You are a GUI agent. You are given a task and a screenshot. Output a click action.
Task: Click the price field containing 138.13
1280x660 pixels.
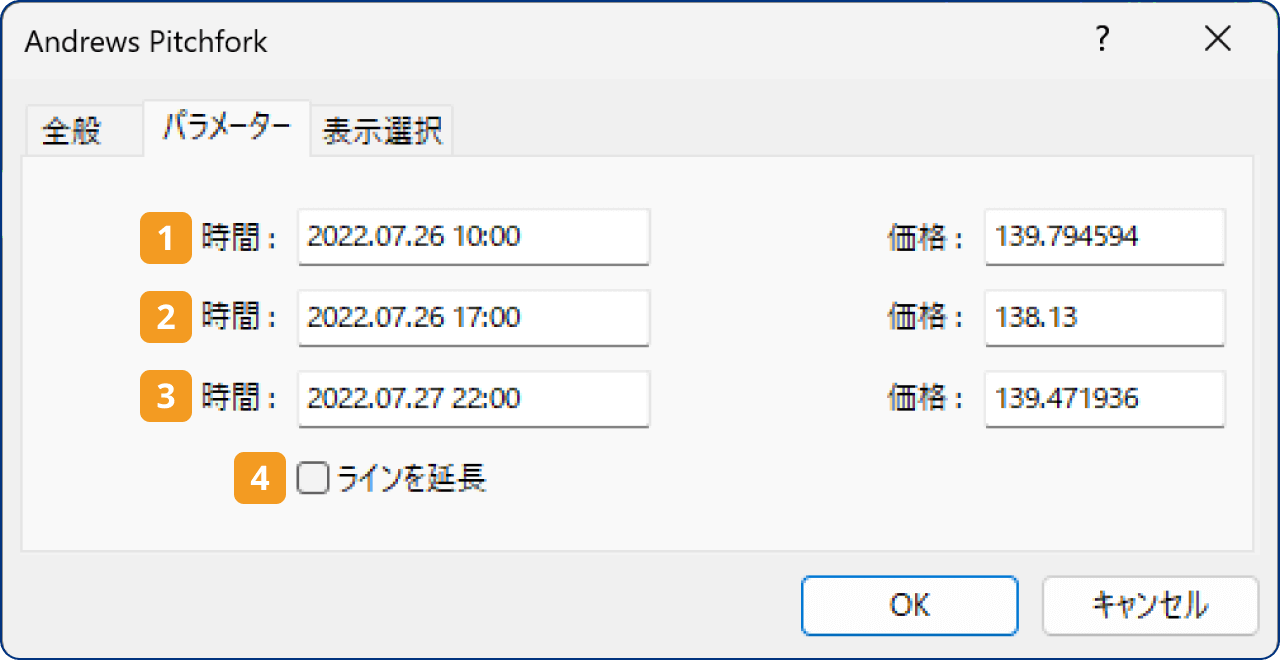tap(1104, 318)
